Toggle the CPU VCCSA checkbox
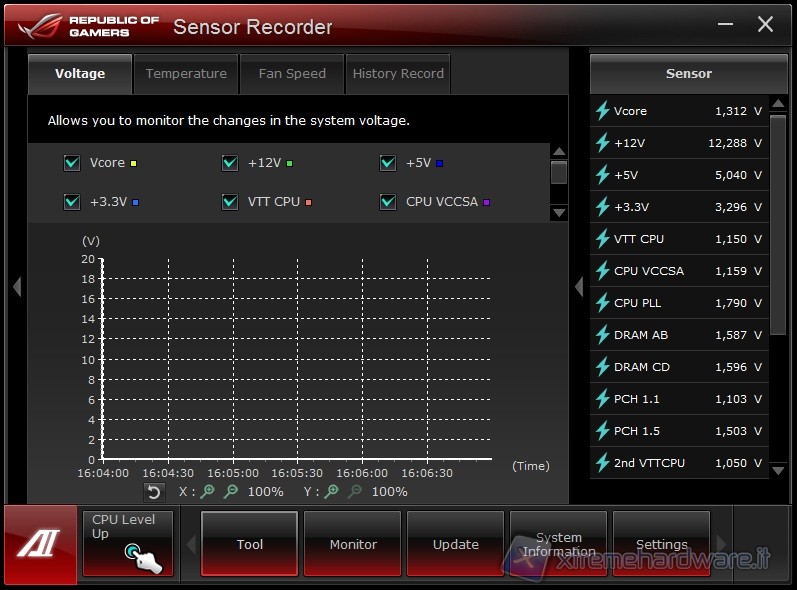Image resolution: width=797 pixels, height=590 pixels. coord(388,202)
